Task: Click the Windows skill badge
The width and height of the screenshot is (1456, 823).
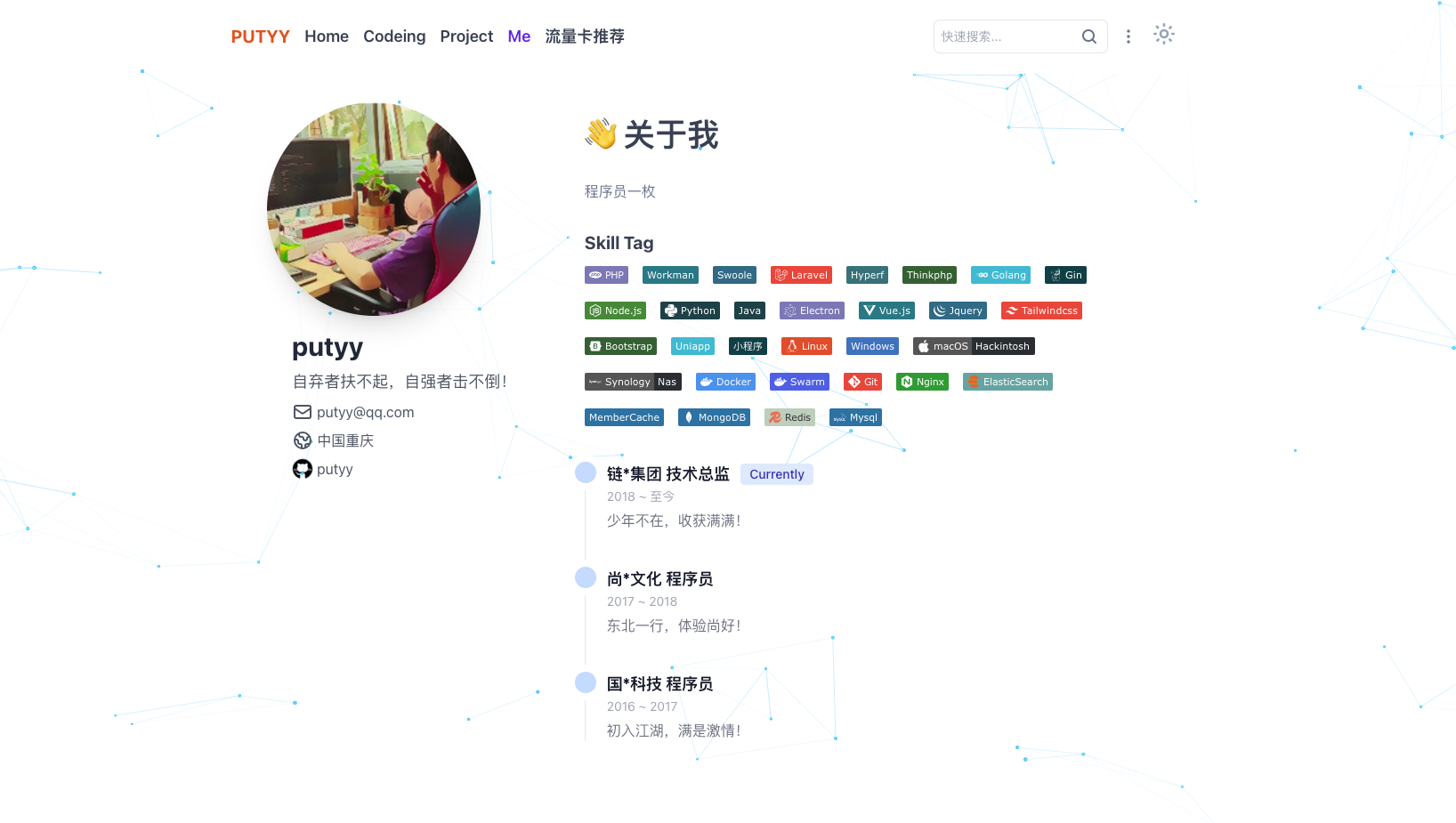Action: click(x=872, y=346)
